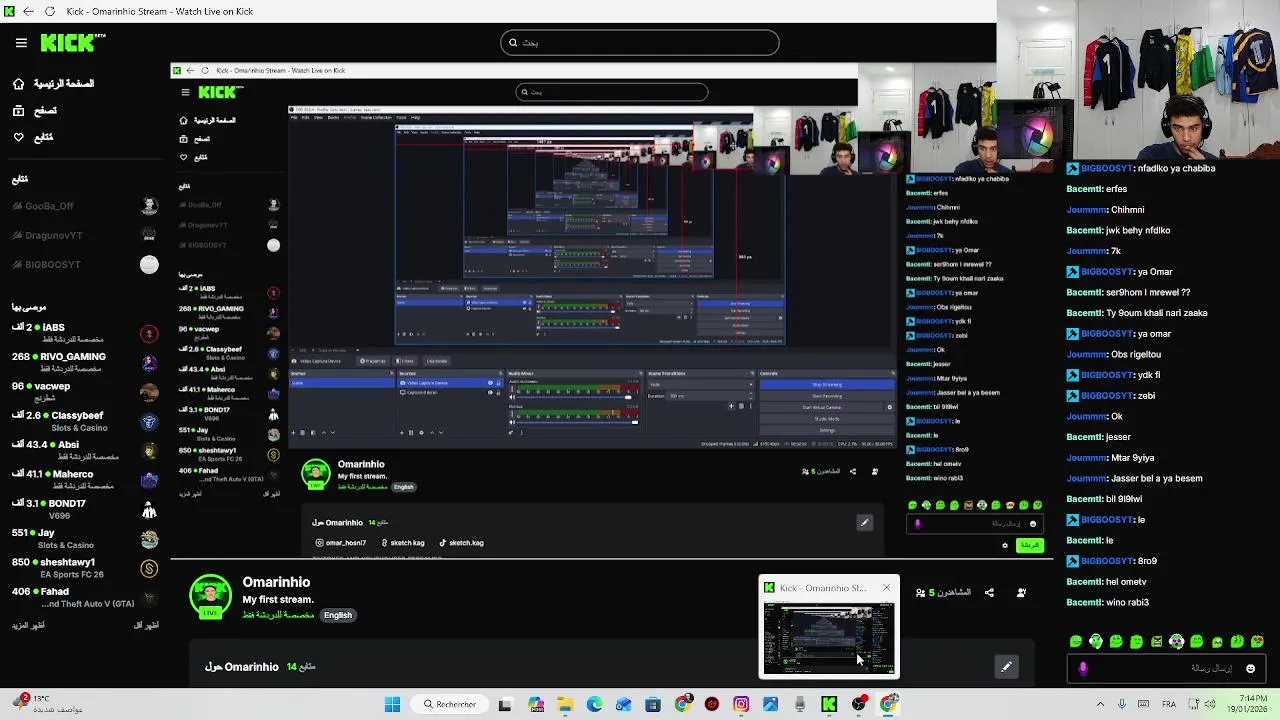Image resolution: width=1280 pixels, height=720 pixels.
Task: Open Microsoft Edge from the taskbar
Action: point(594,704)
